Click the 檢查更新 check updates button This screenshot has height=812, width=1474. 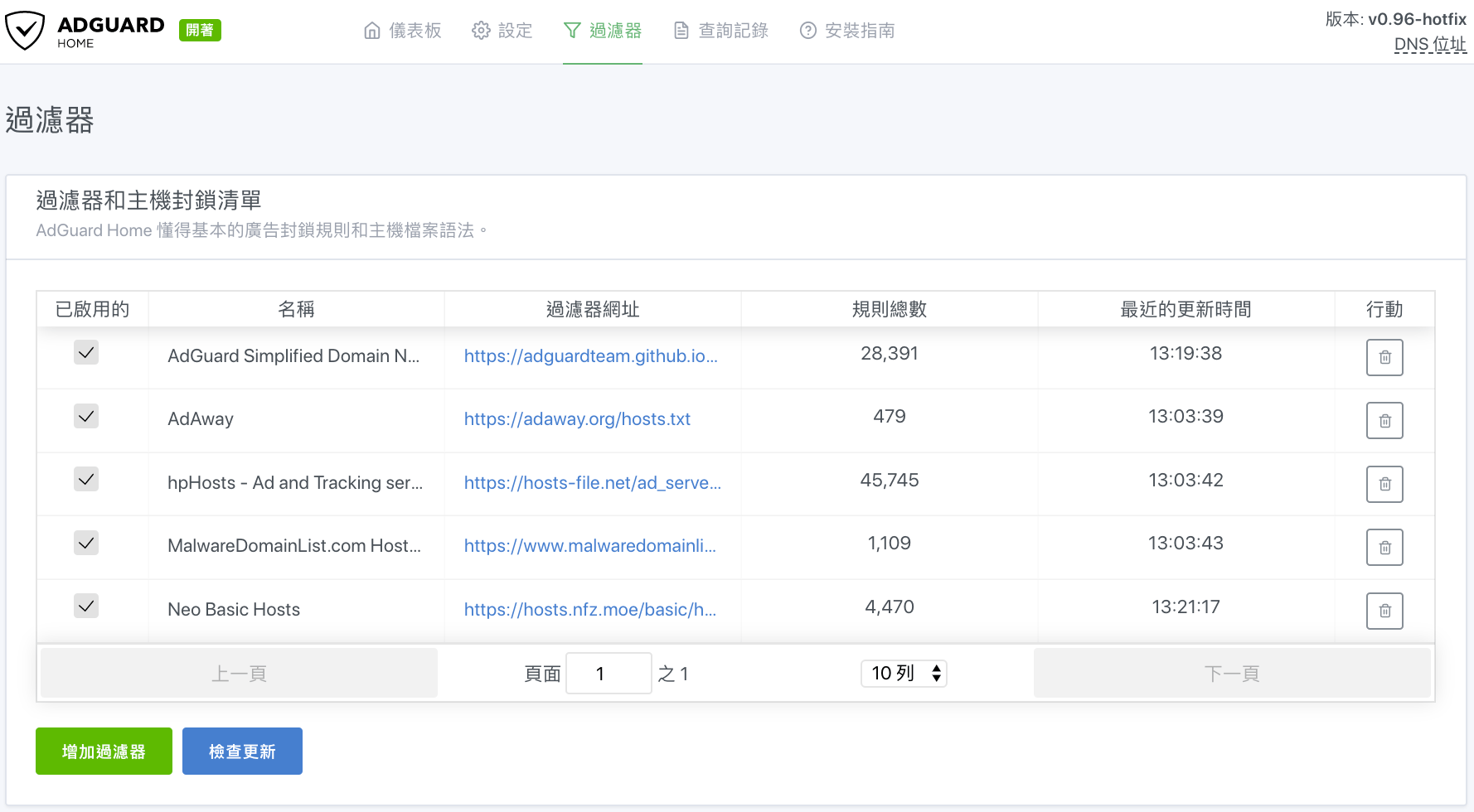point(242,751)
